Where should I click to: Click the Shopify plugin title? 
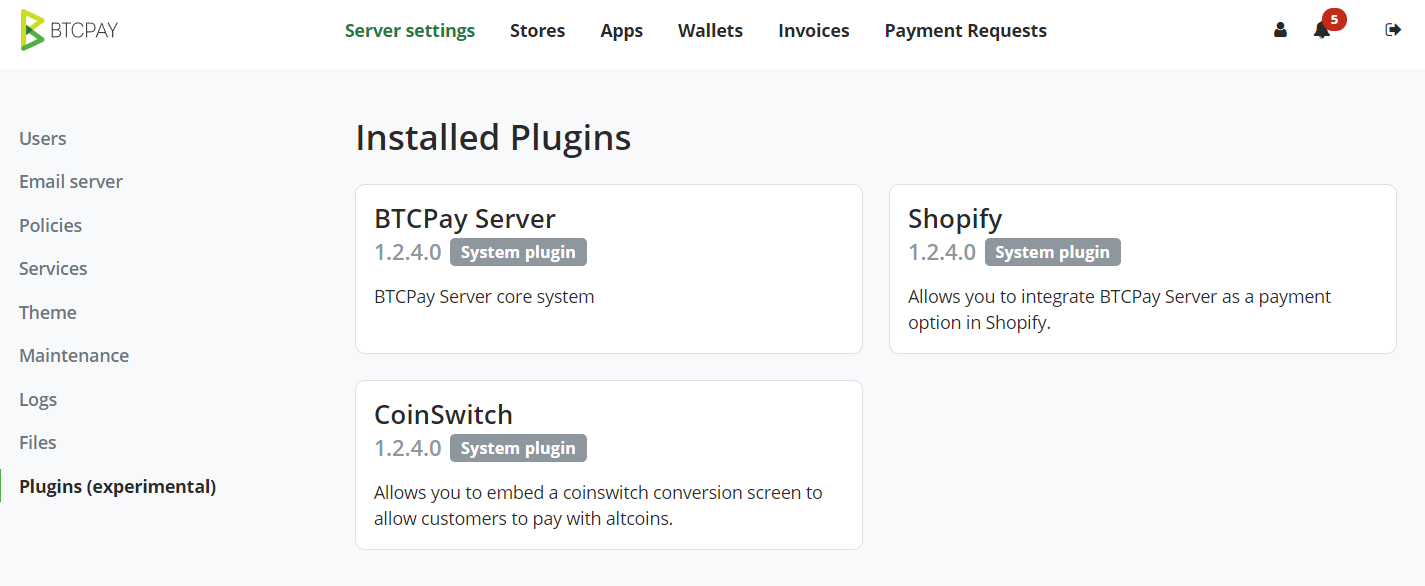955,218
